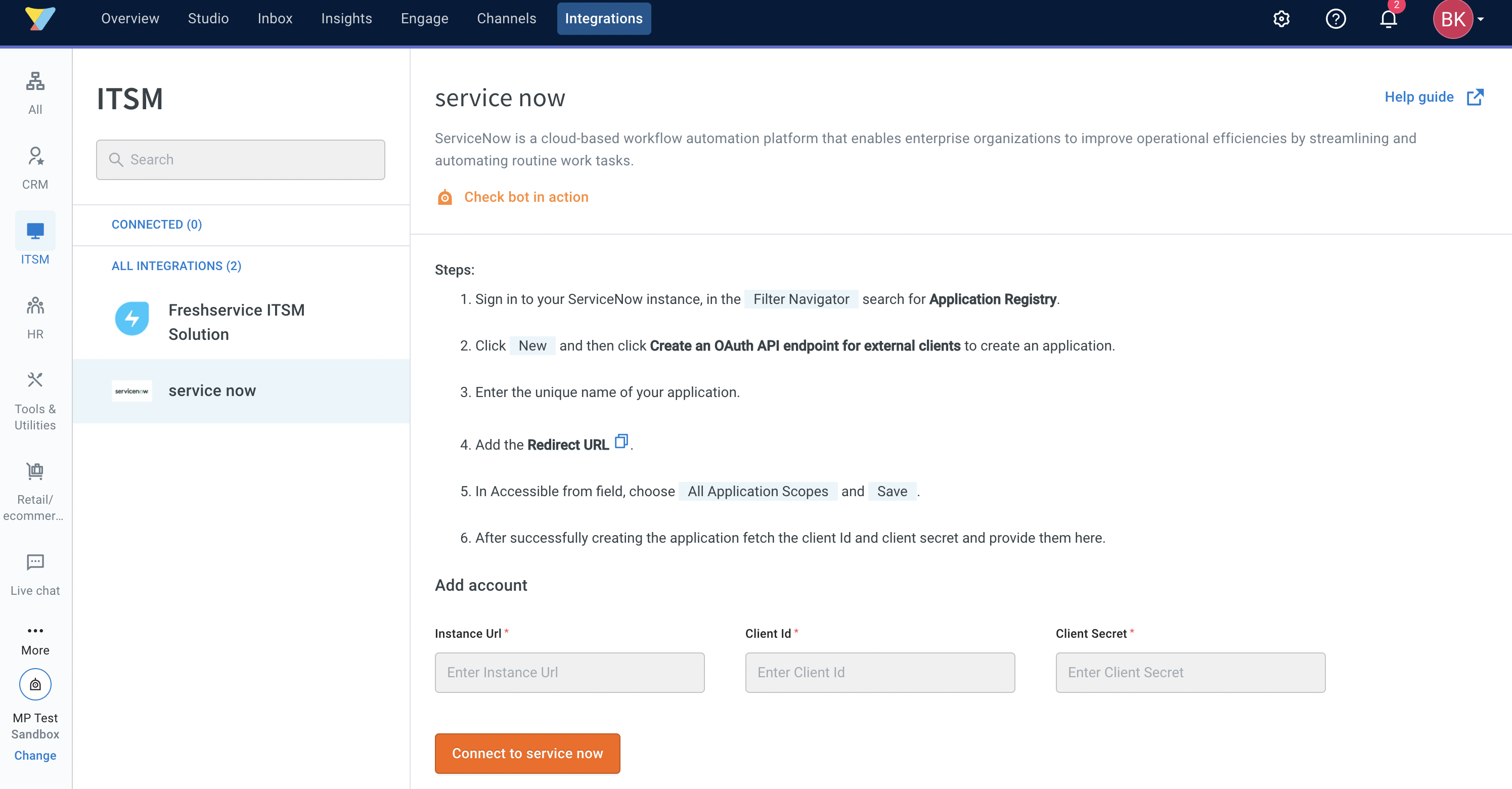Image resolution: width=1512 pixels, height=789 pixels.
Task: Click the Instance Url input field
Action: [x=569, y=673]
